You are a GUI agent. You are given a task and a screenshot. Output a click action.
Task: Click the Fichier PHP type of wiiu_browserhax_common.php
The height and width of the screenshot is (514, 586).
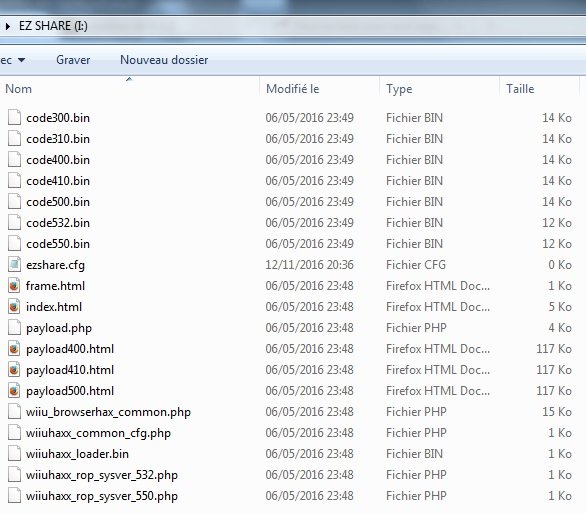(416, 412)
